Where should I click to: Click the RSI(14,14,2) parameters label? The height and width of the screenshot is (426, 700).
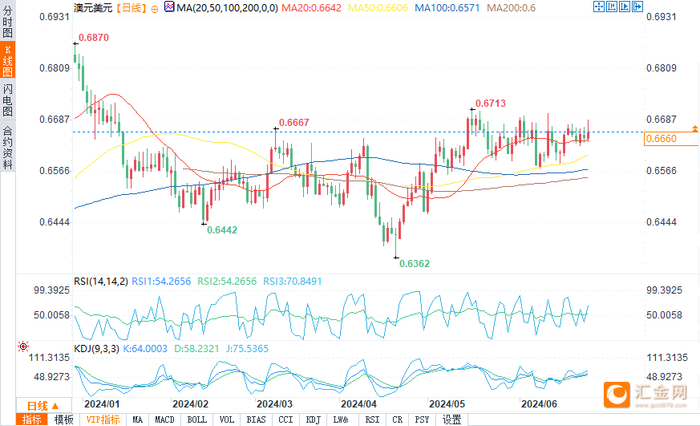tap(101, 281)
